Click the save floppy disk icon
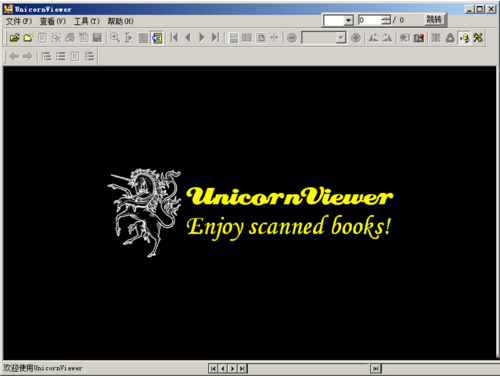Image resolution: width=500 pixels, height=378 pixels. [97, 38]
